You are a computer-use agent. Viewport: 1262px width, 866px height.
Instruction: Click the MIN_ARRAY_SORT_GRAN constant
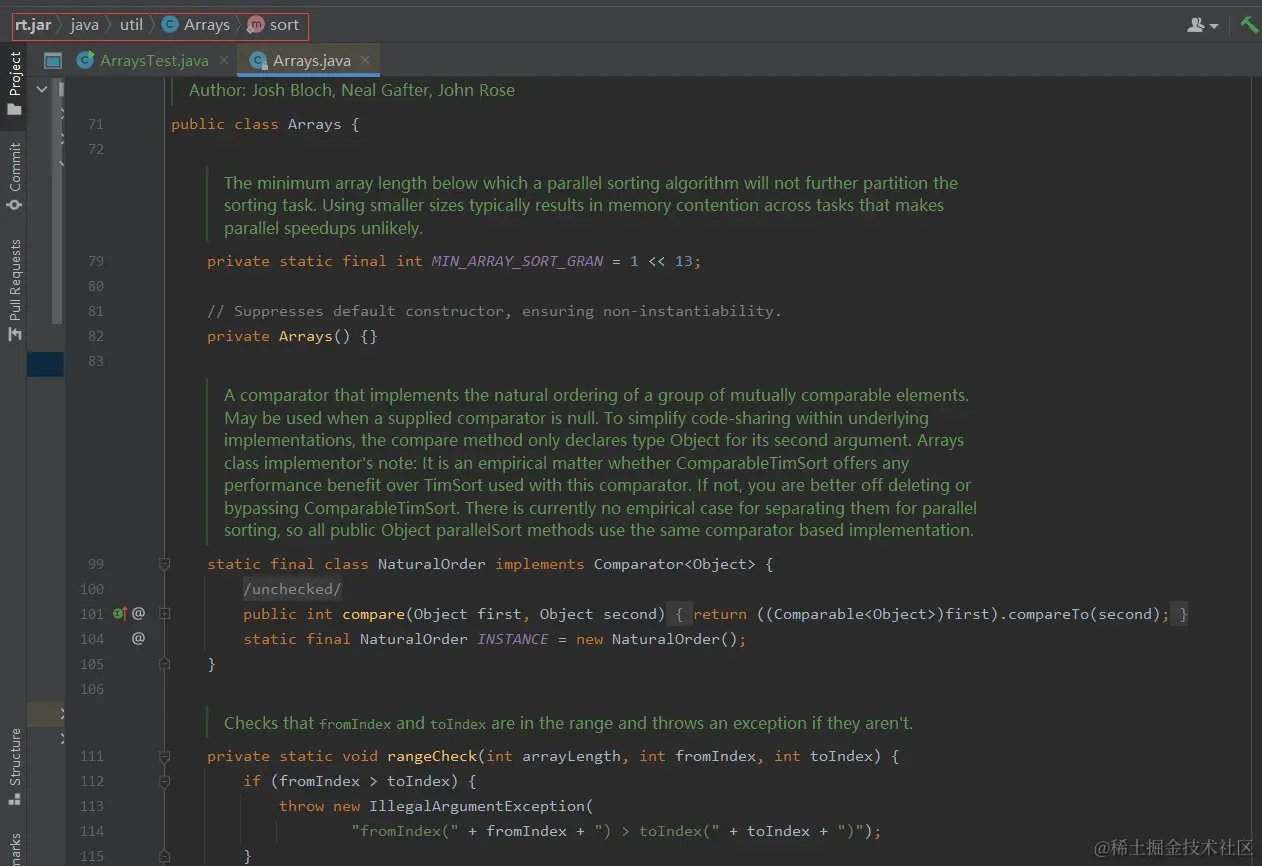tap(517, 261)
